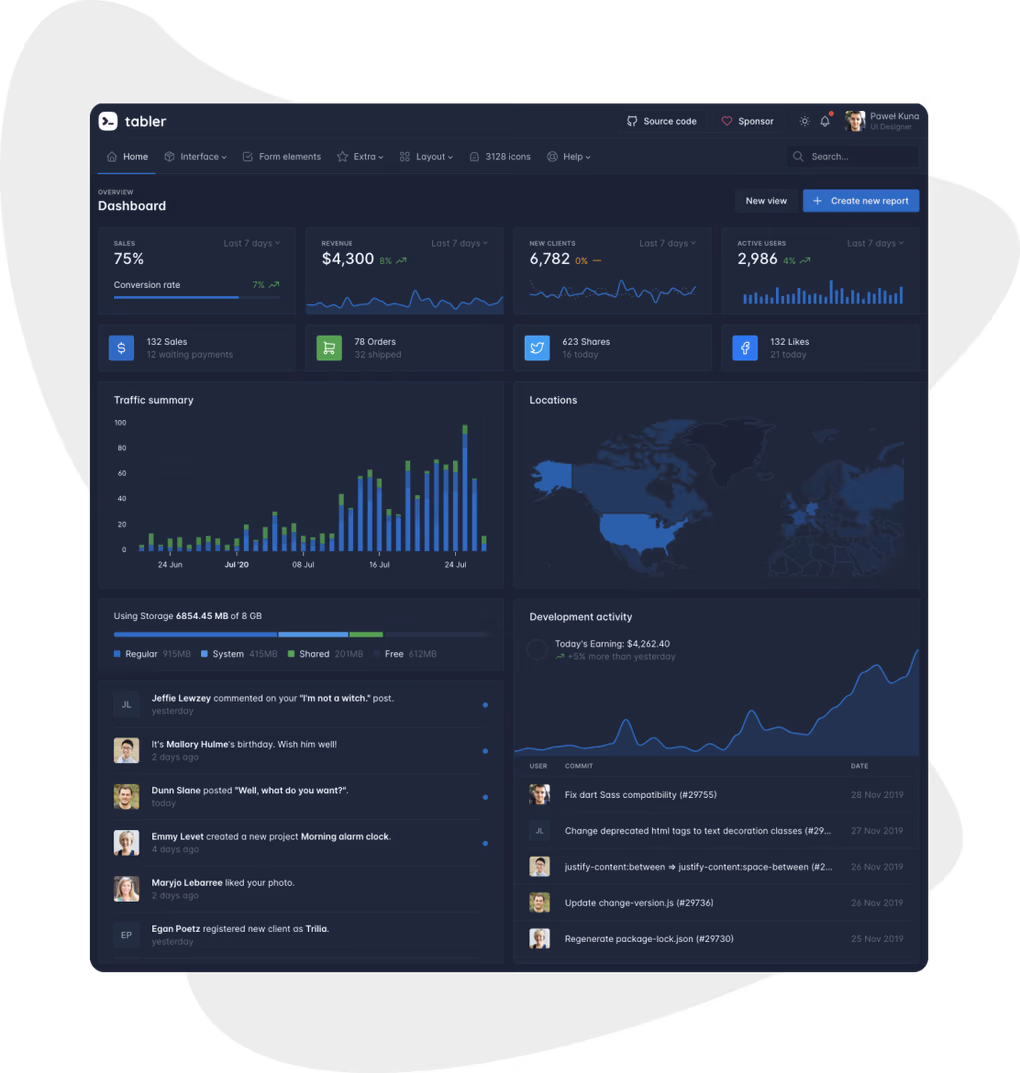Open Mallory Hulme's profile picture
Image resolution: width=1020 pixels, height=1073 pixels.
click(126, 750)
